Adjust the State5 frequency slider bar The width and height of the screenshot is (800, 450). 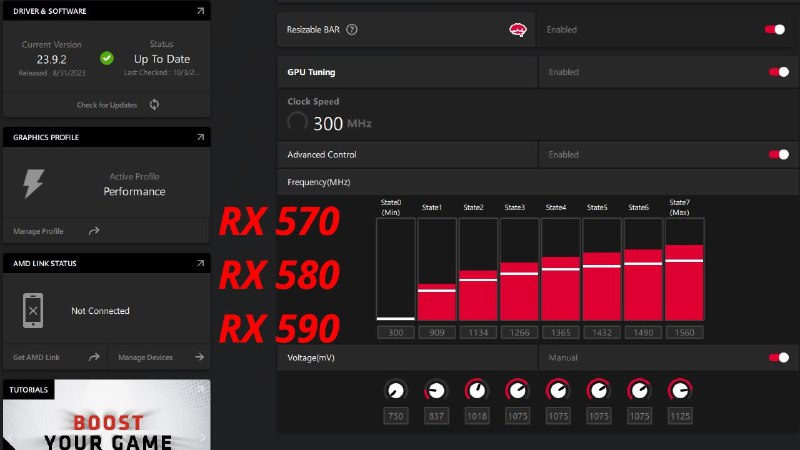tap(602, 269)
